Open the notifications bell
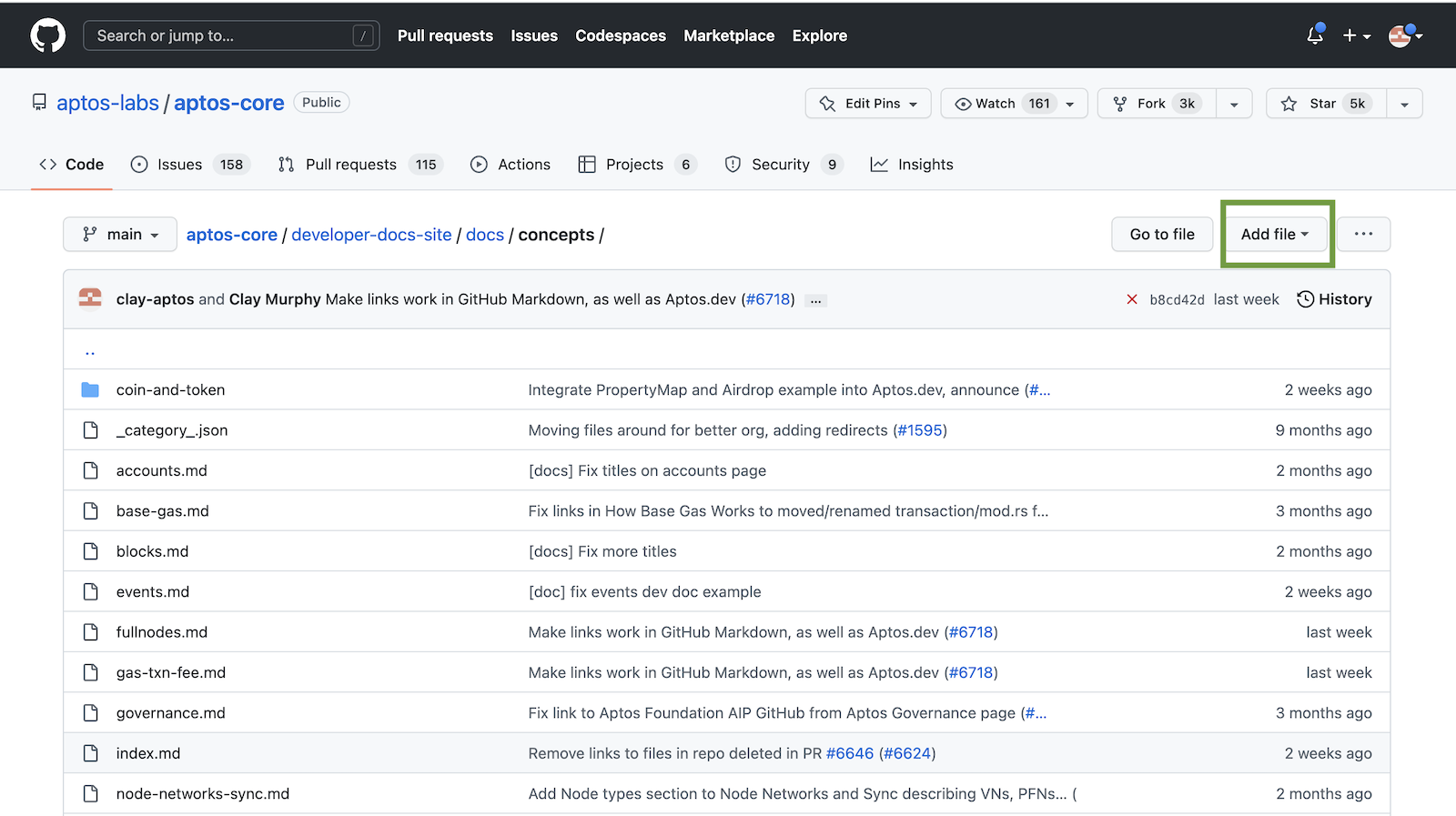1456x816 pixels. [x=1314, y=35]
